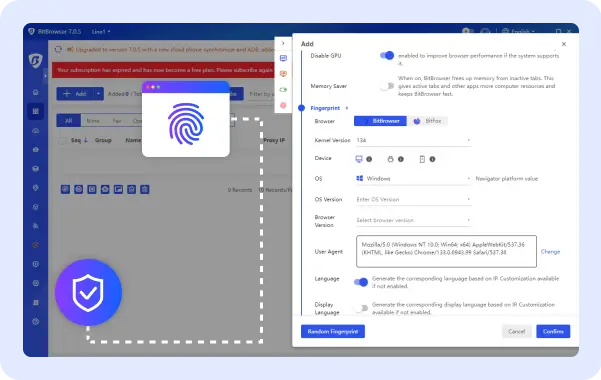Click the browser profiles grid sidebar icon
Viewport: 601px width, 380px height.
36,111
